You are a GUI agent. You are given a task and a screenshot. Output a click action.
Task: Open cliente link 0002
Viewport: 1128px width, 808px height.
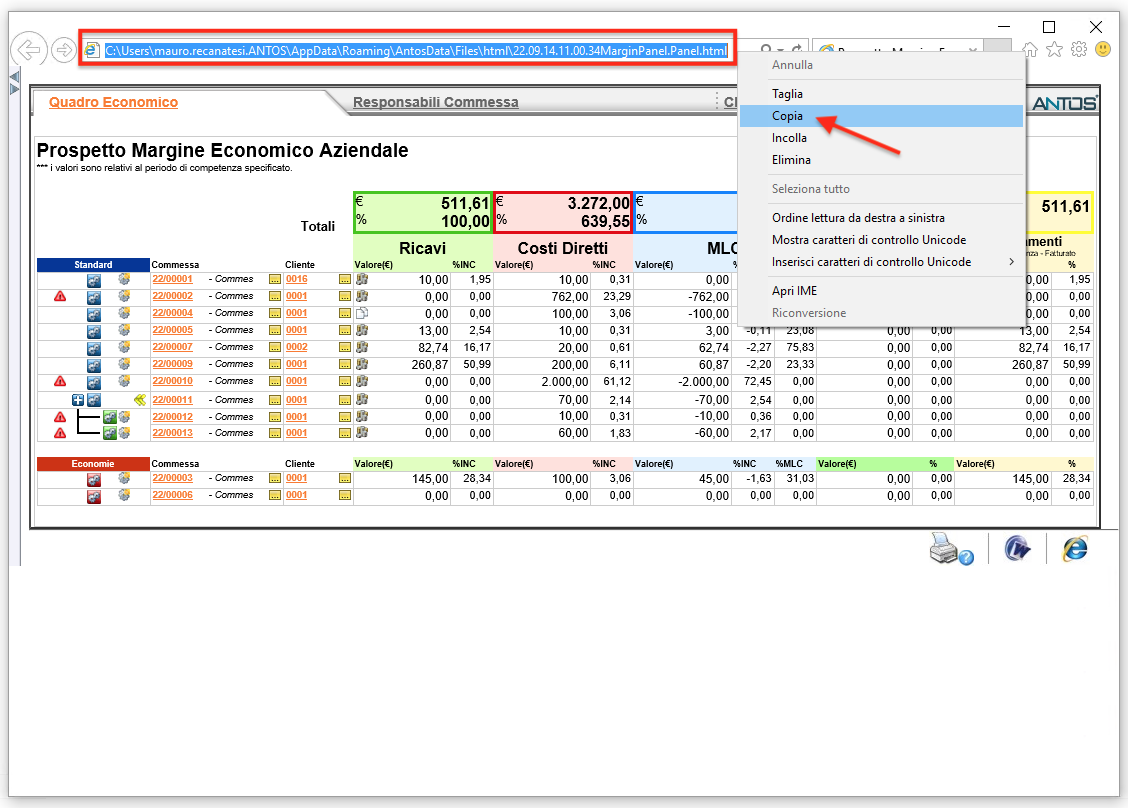click(296, 347)
